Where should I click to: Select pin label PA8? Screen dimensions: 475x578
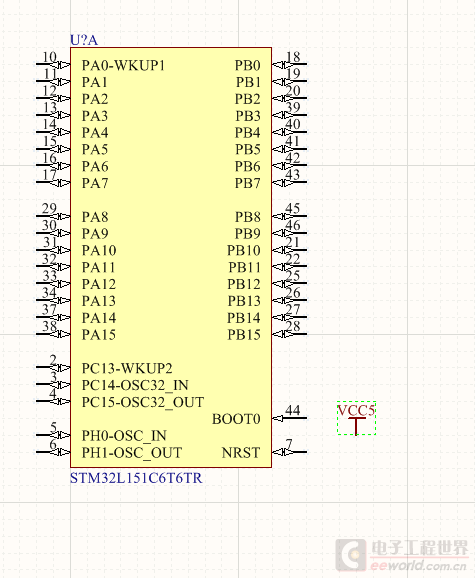[x=95, y=217]
